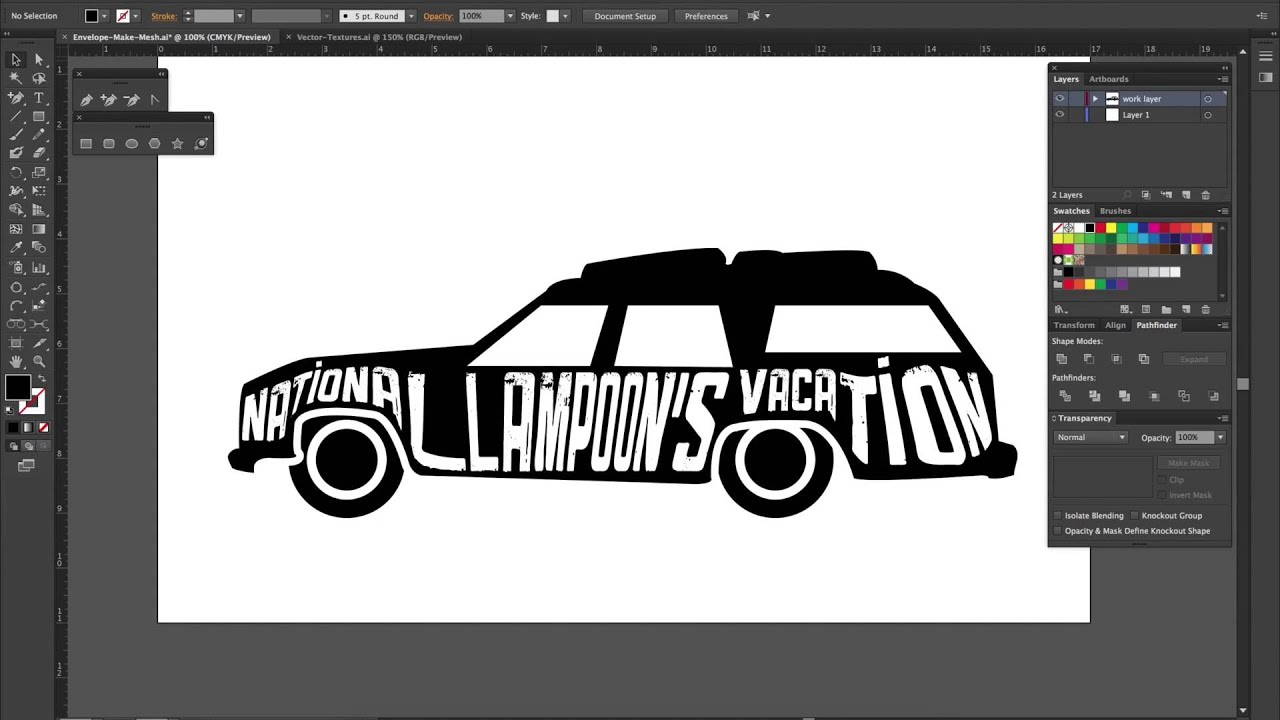Open stroke weight dropdown in control bar
The width and height of the screenshot is (1280, 720).
[x=240, y=16]
